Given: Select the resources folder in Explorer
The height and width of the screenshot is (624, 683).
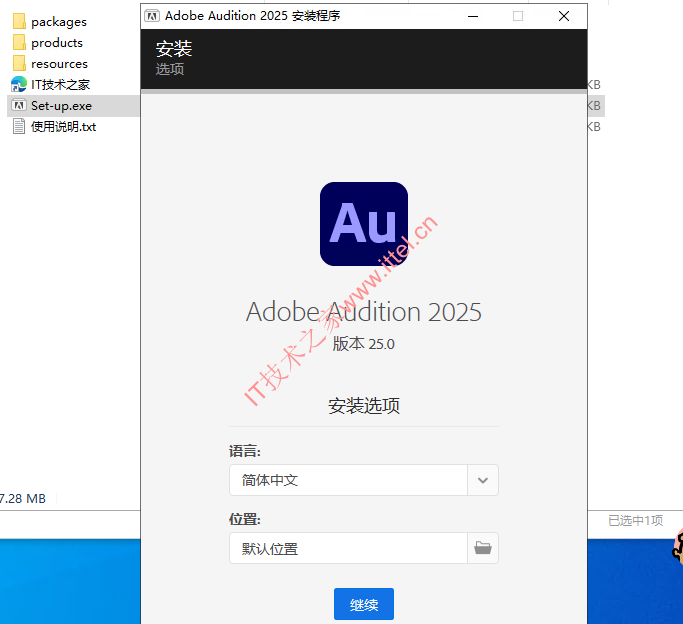Looking at the screenshot, I should (59, 64).
